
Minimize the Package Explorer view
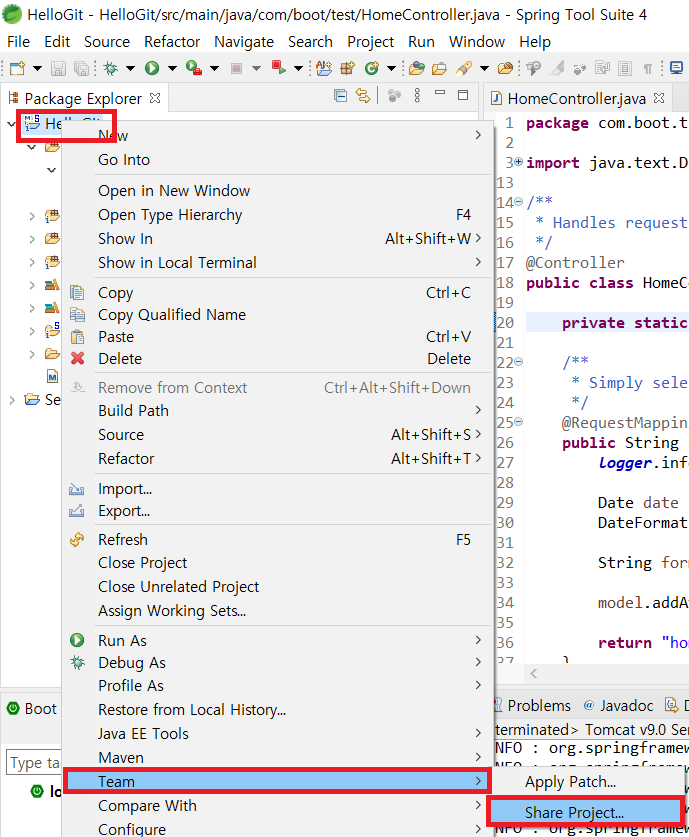440,93
